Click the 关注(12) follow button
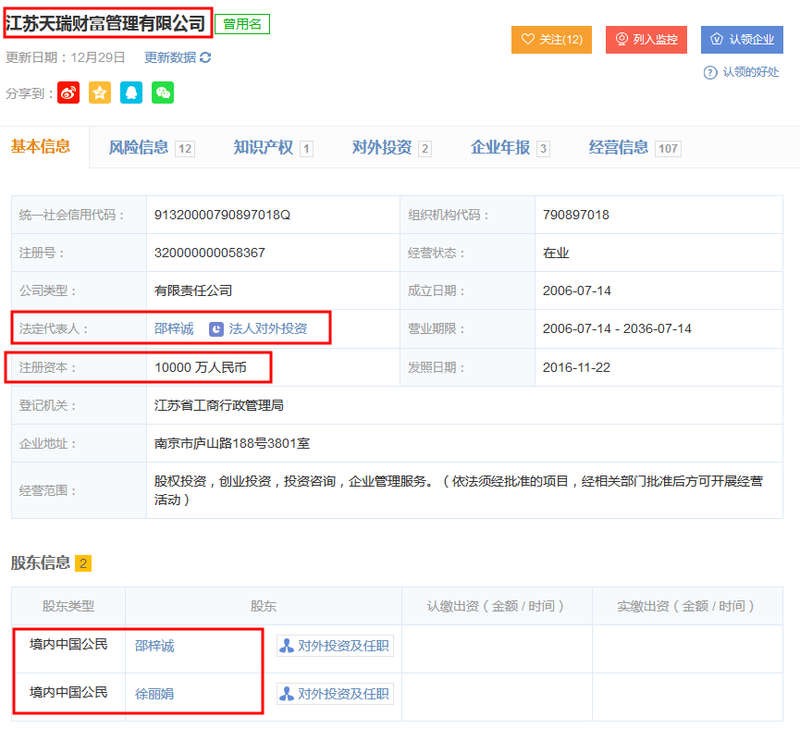Viewport: 800px width, 729px height. 552,40
